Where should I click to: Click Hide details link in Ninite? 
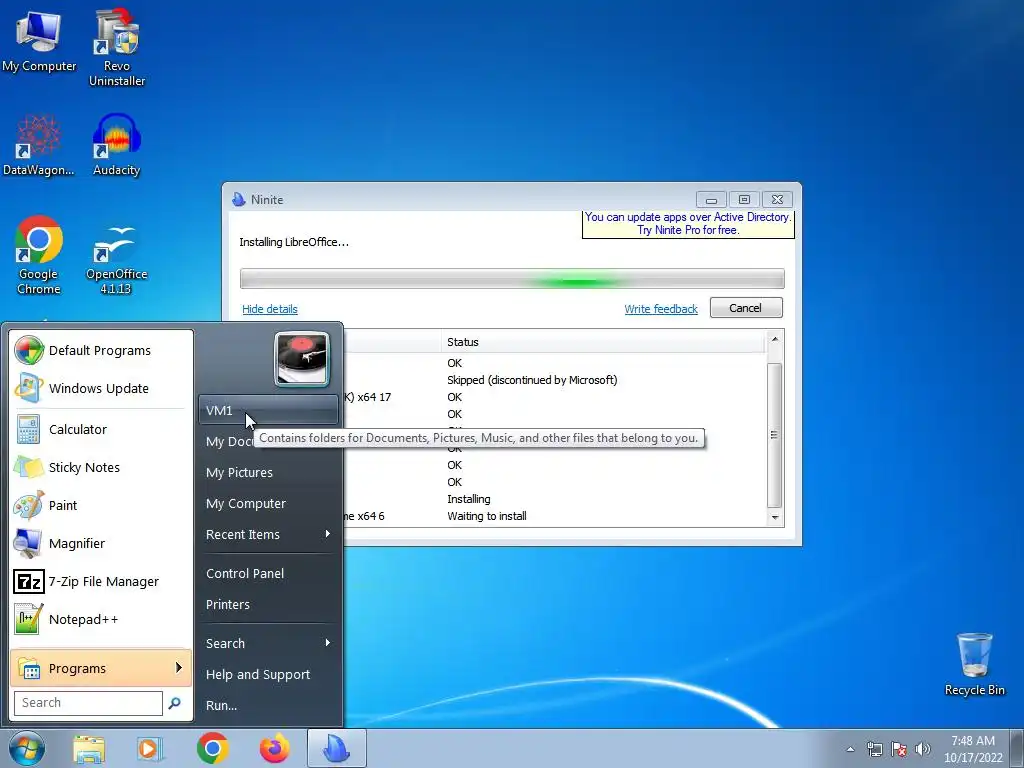tap(270, 309)
